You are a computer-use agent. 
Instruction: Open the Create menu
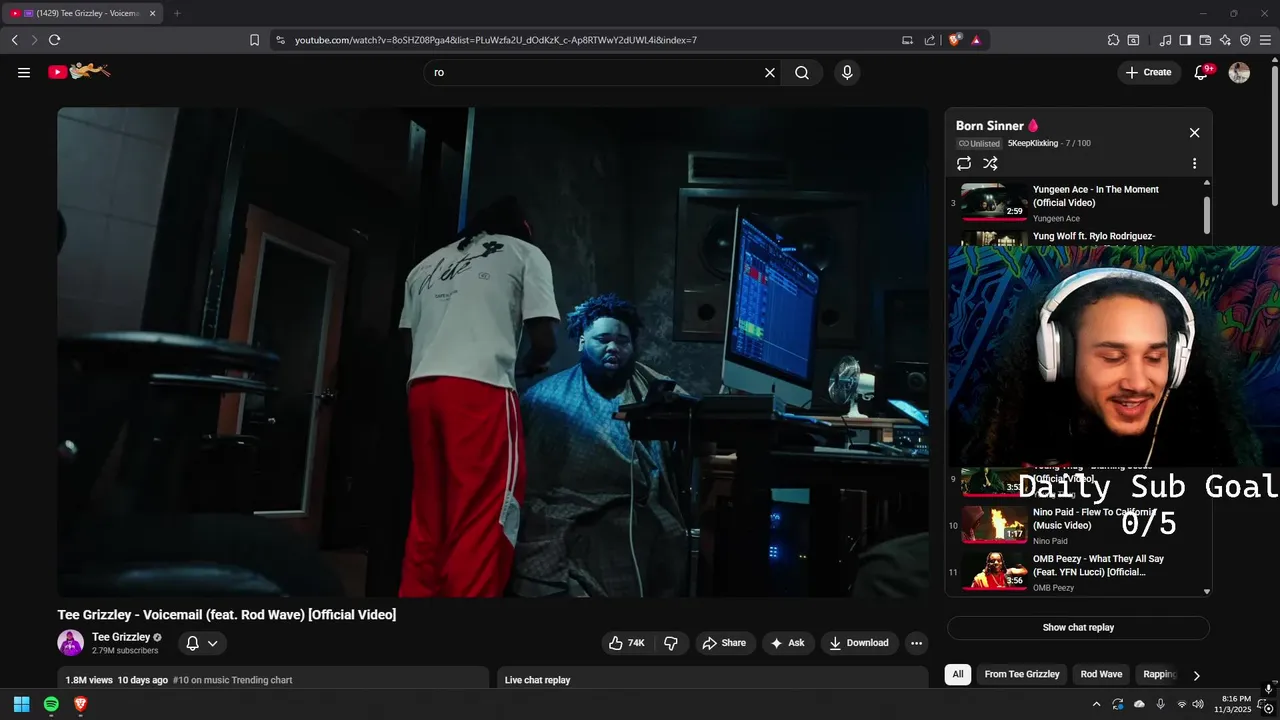[1149, 72]
